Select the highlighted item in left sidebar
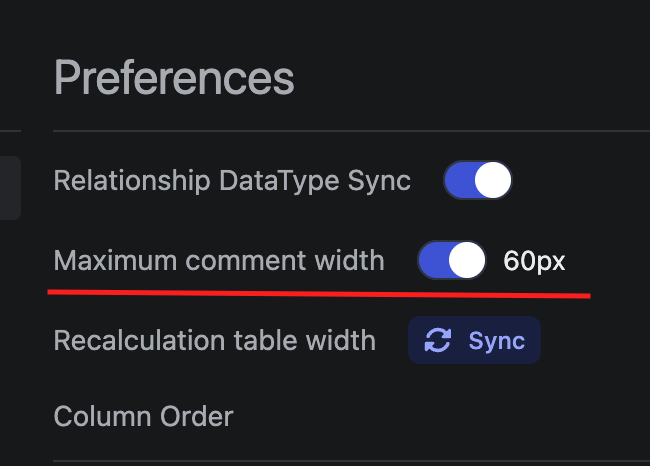 (x=9, y=187)
